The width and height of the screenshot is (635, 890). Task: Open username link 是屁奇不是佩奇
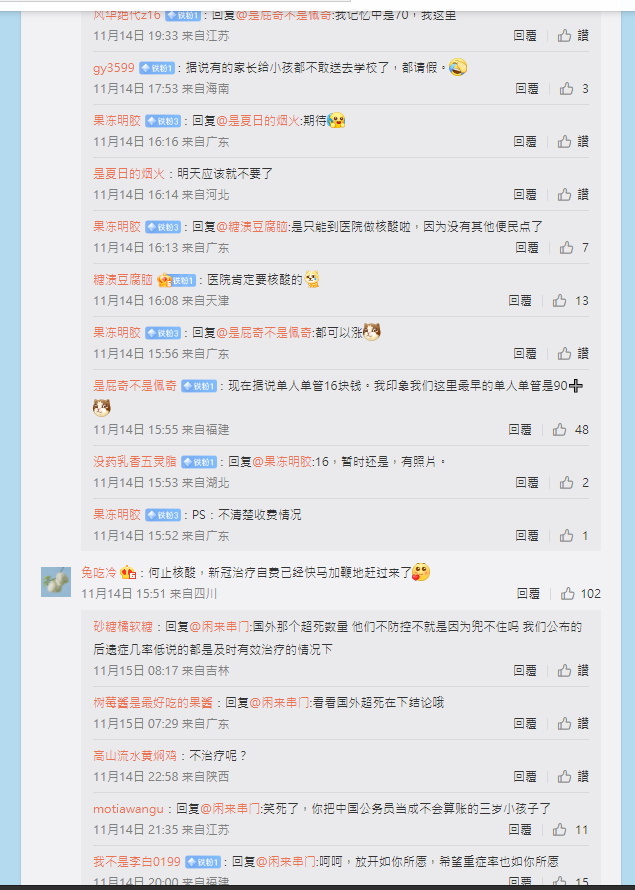click(x=135, y=386)
